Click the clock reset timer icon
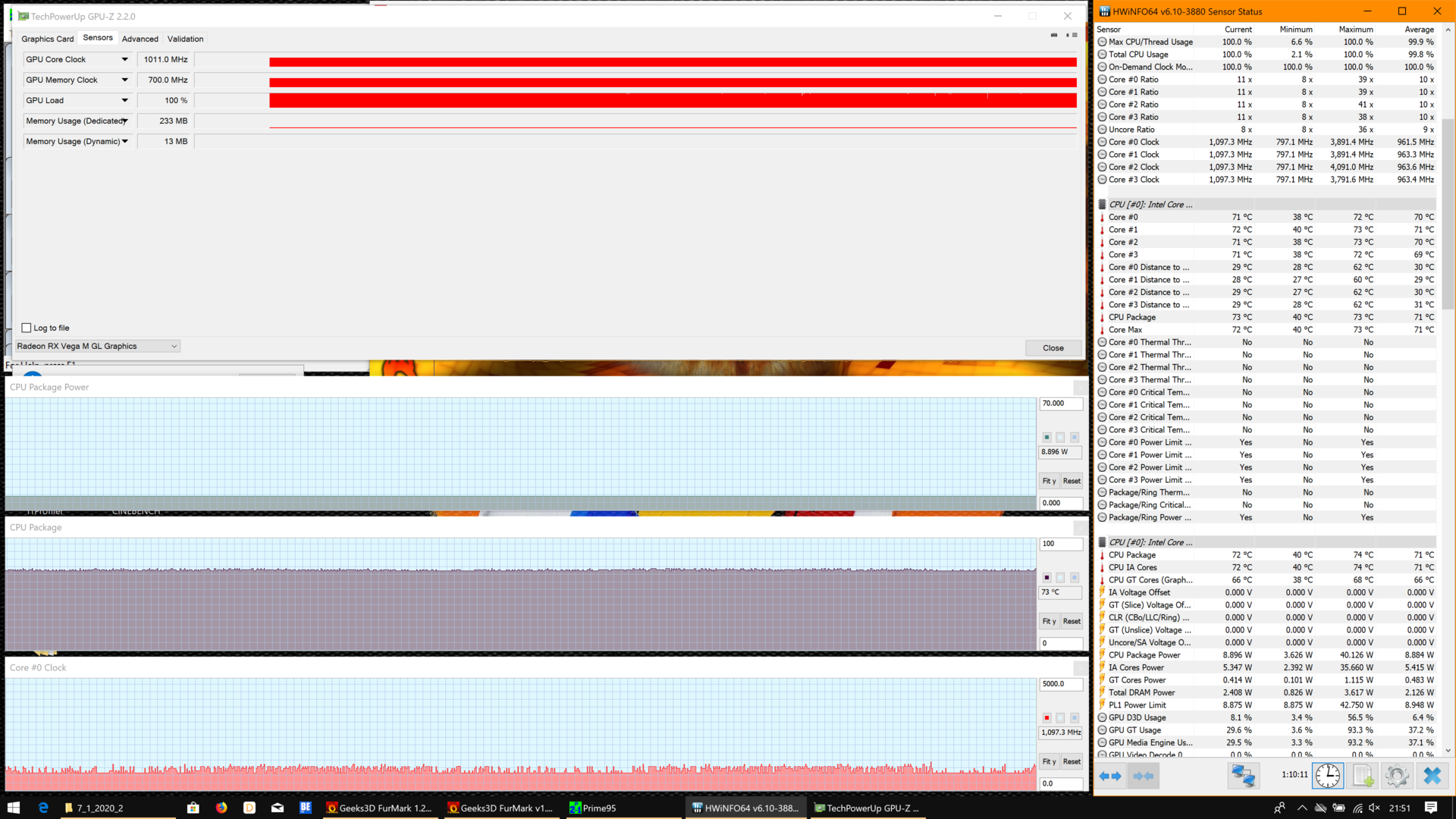Screen dimensions: 1456x819 pos(1328,776)
